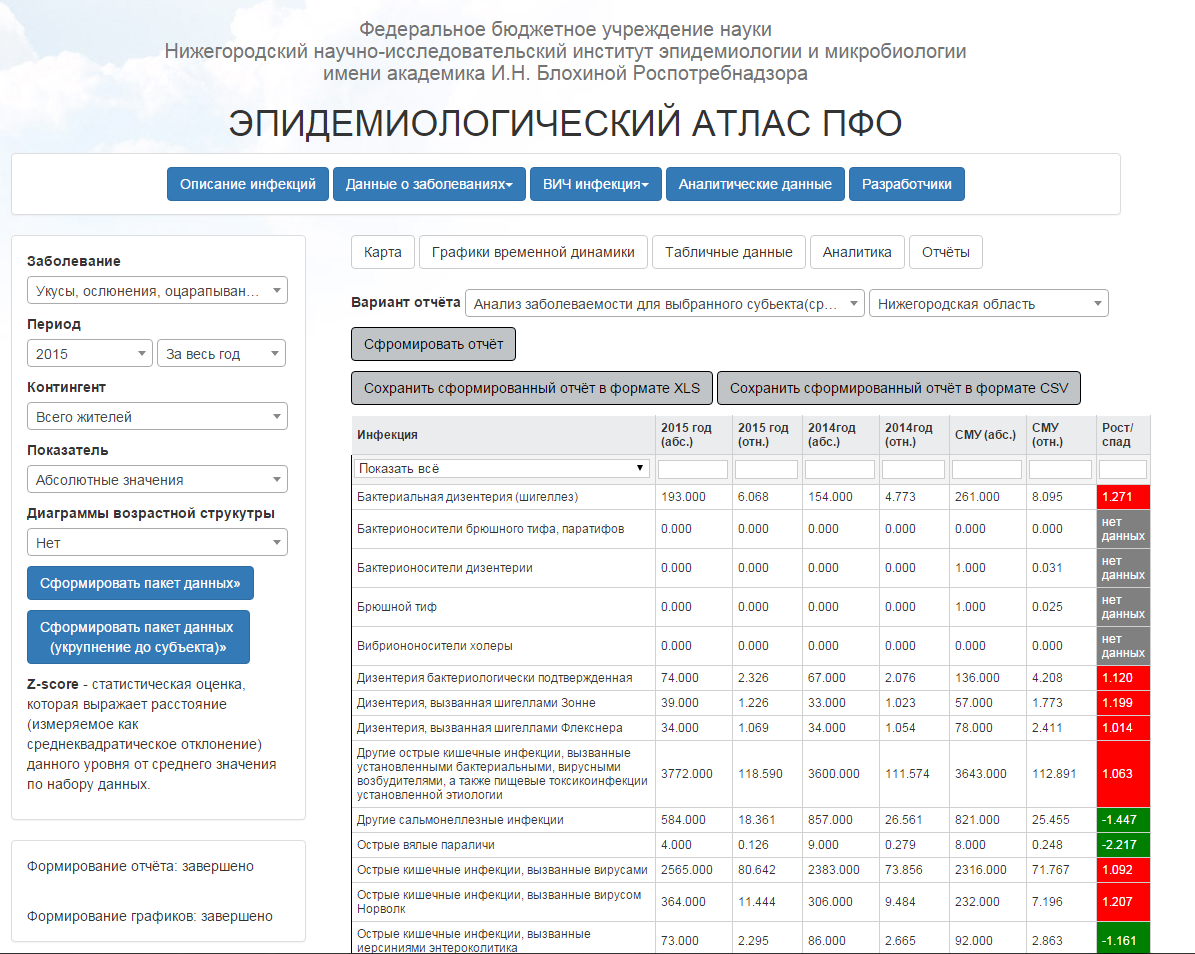Select the Брюшной тиф row
This screenshot has width=1195, height=954.
click(751, 607)
